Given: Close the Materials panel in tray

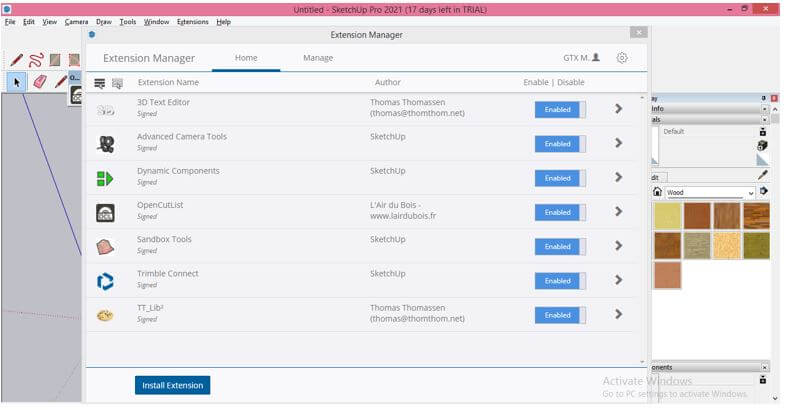Looking at the screenshot, I should pos(764,120).
